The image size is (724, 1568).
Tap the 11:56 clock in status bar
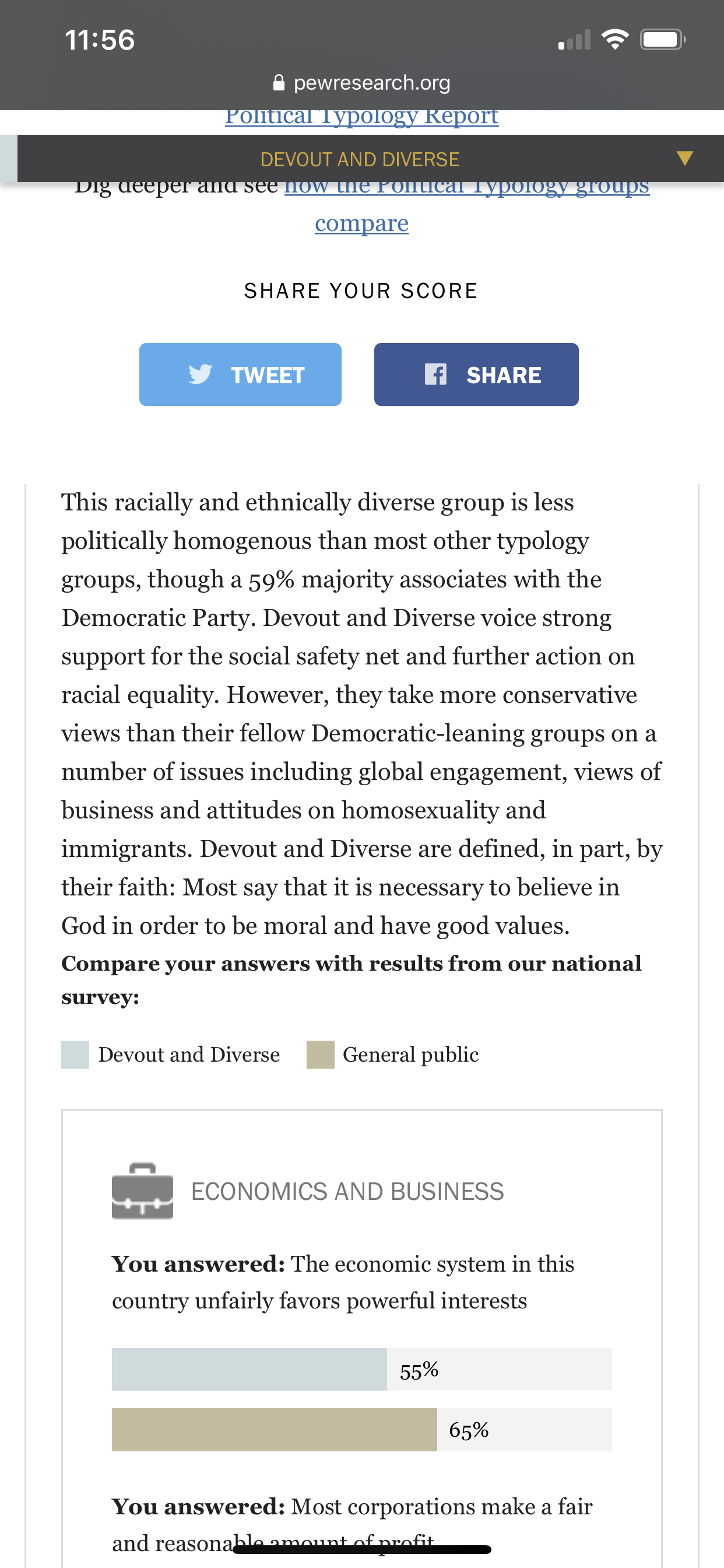click(x=100, y=40)
